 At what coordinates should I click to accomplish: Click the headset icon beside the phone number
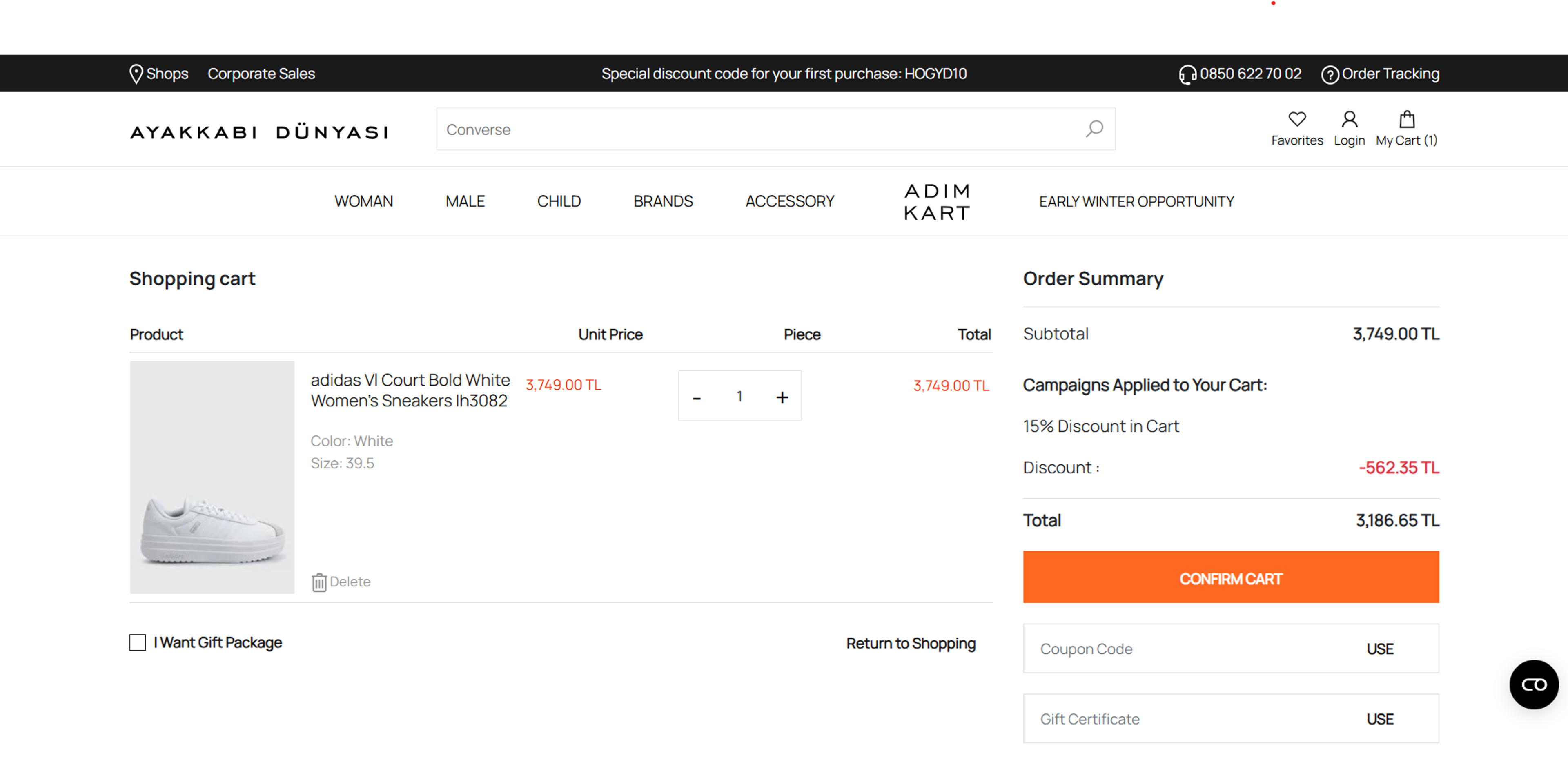[1187, 74]
